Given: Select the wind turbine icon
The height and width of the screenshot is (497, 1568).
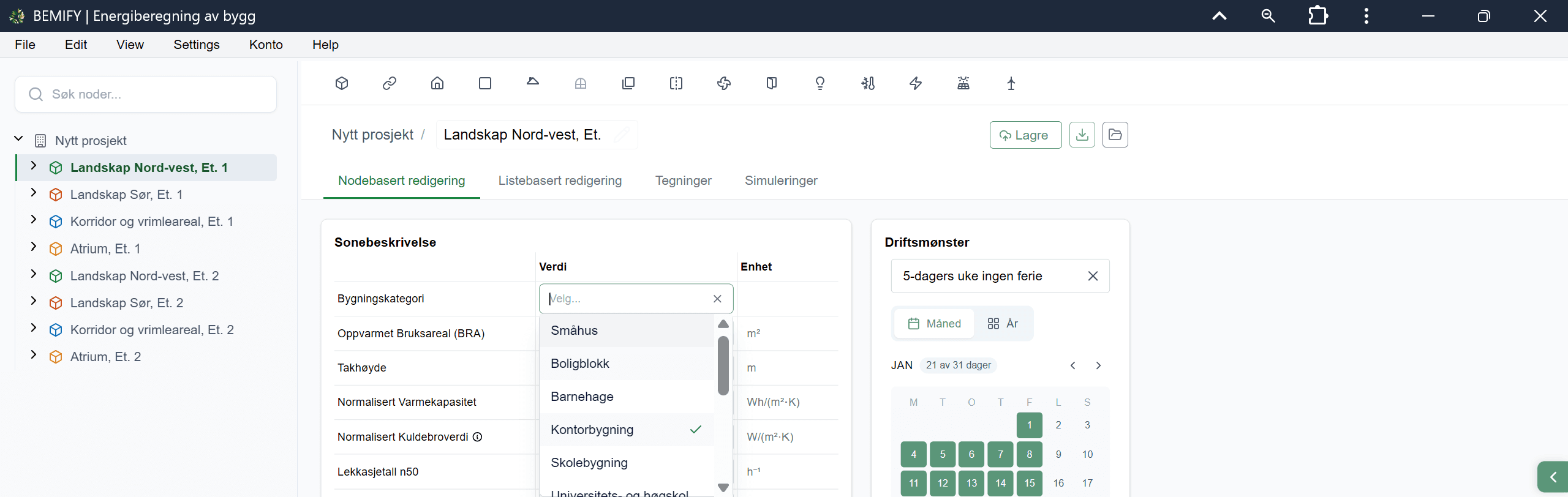Looking at the screenshot, I should click(x=1011, y=83).
